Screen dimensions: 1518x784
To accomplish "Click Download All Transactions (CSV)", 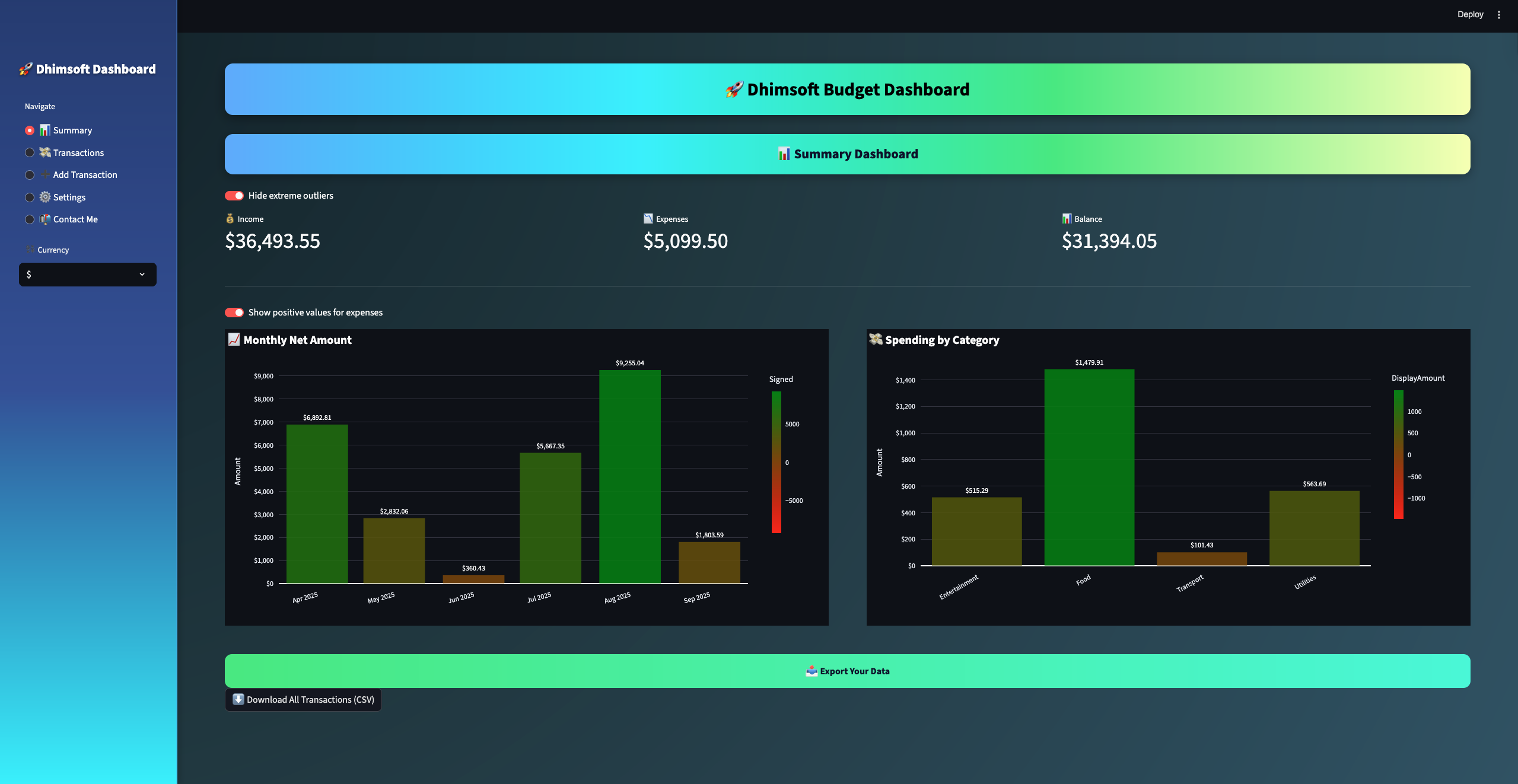I will (x=303, y=699).
